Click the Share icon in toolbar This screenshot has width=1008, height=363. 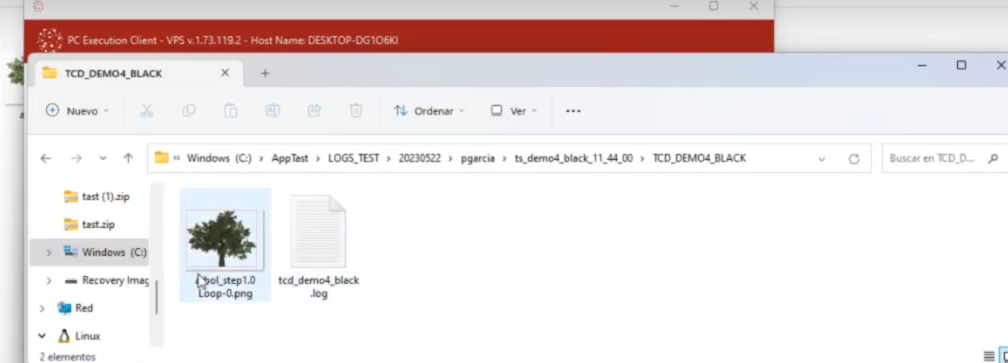[x=314, y=111]
